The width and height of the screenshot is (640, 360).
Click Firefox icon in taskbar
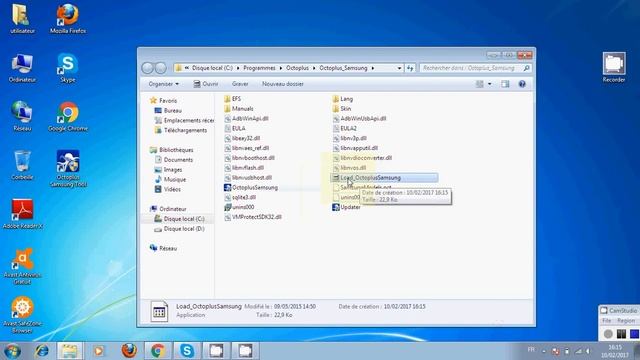[129, 351]
